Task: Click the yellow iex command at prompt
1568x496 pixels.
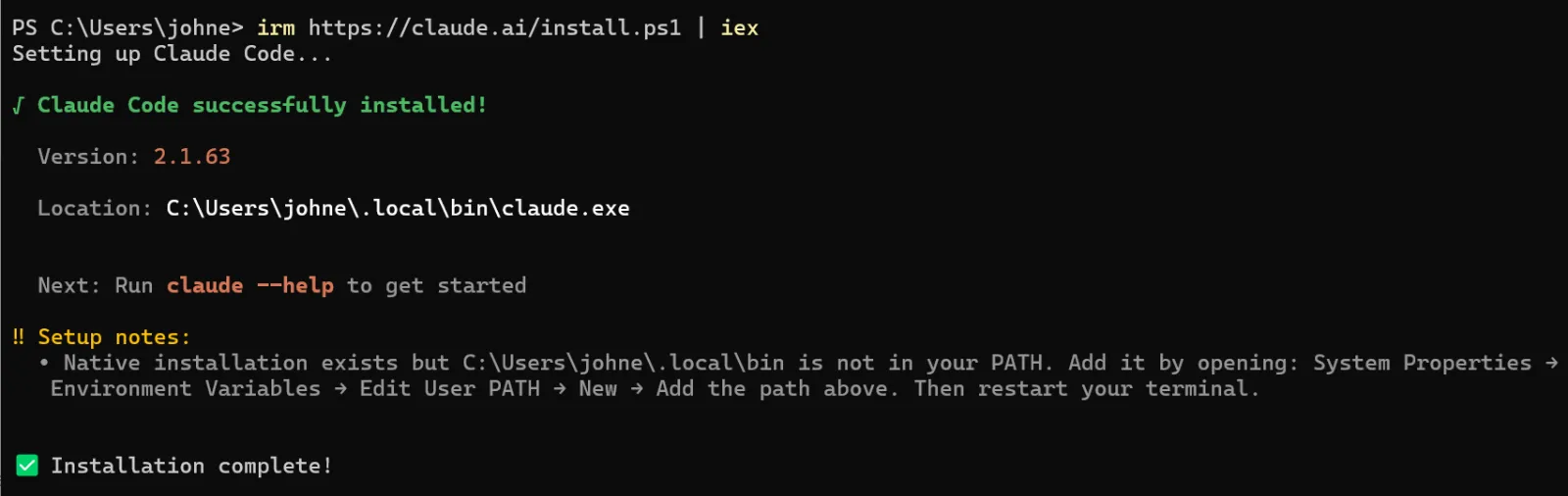Action: tap(740, 27)
